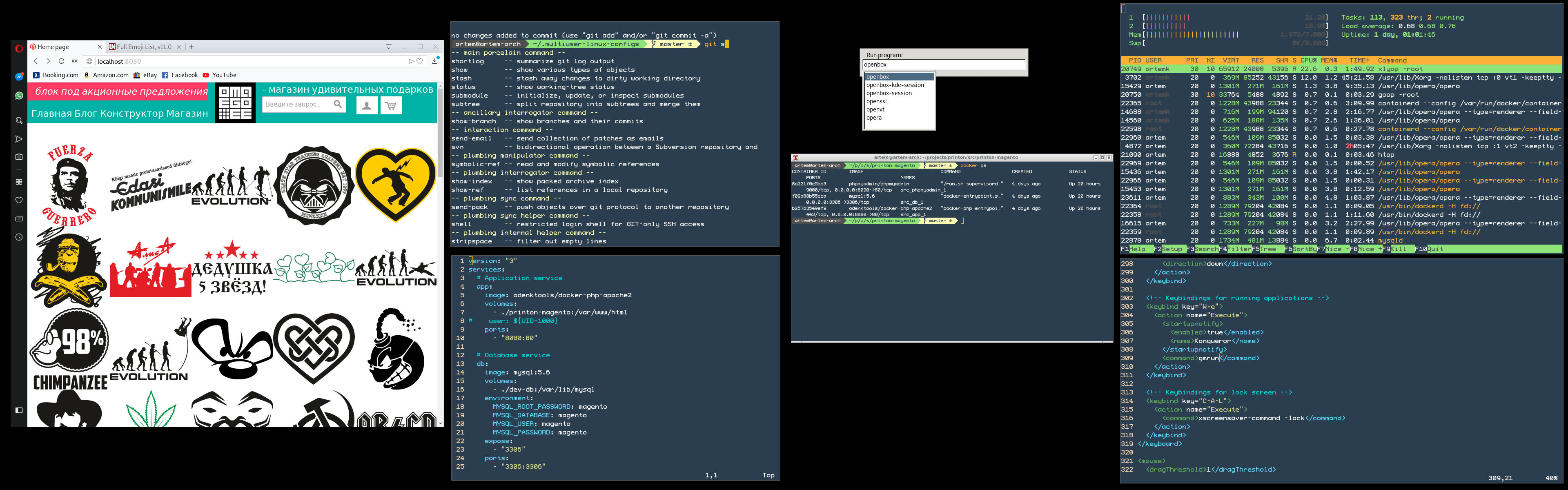The height and width of the screenshot is (490, 1568).
Task: Reload the localhost page
Action: (x=62, y=61)
